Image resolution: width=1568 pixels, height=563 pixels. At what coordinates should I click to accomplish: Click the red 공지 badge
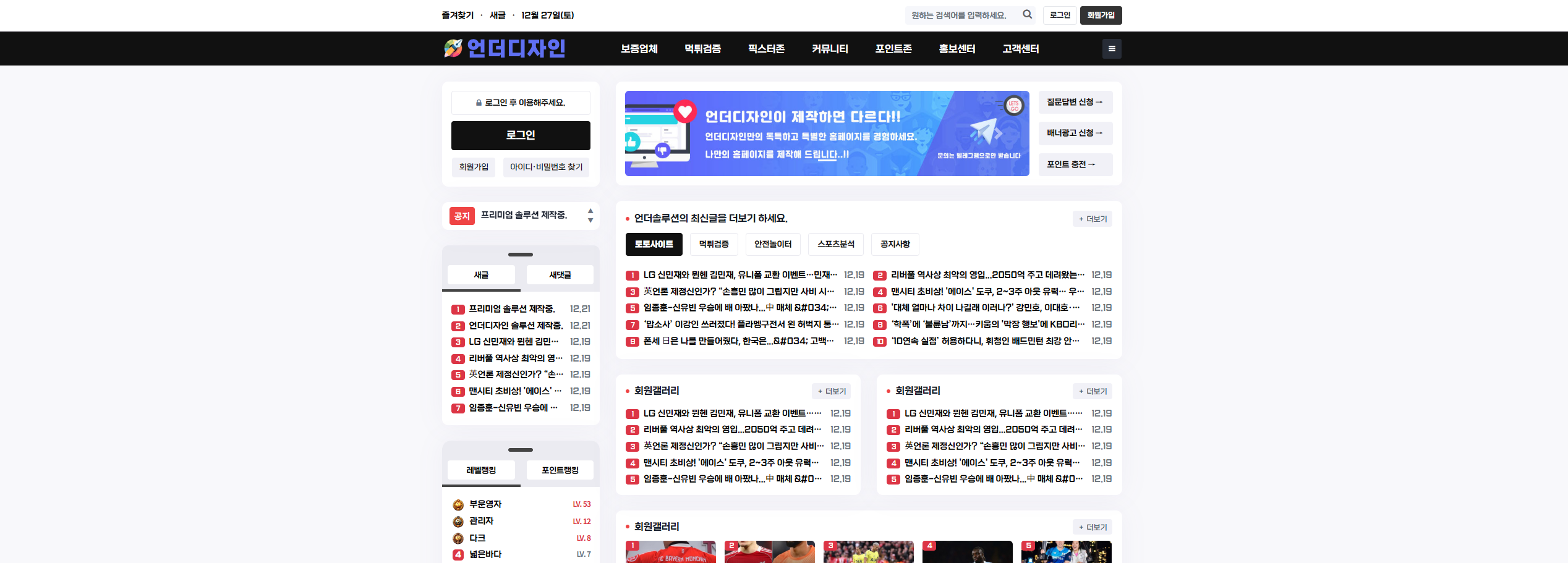[462, 216]
